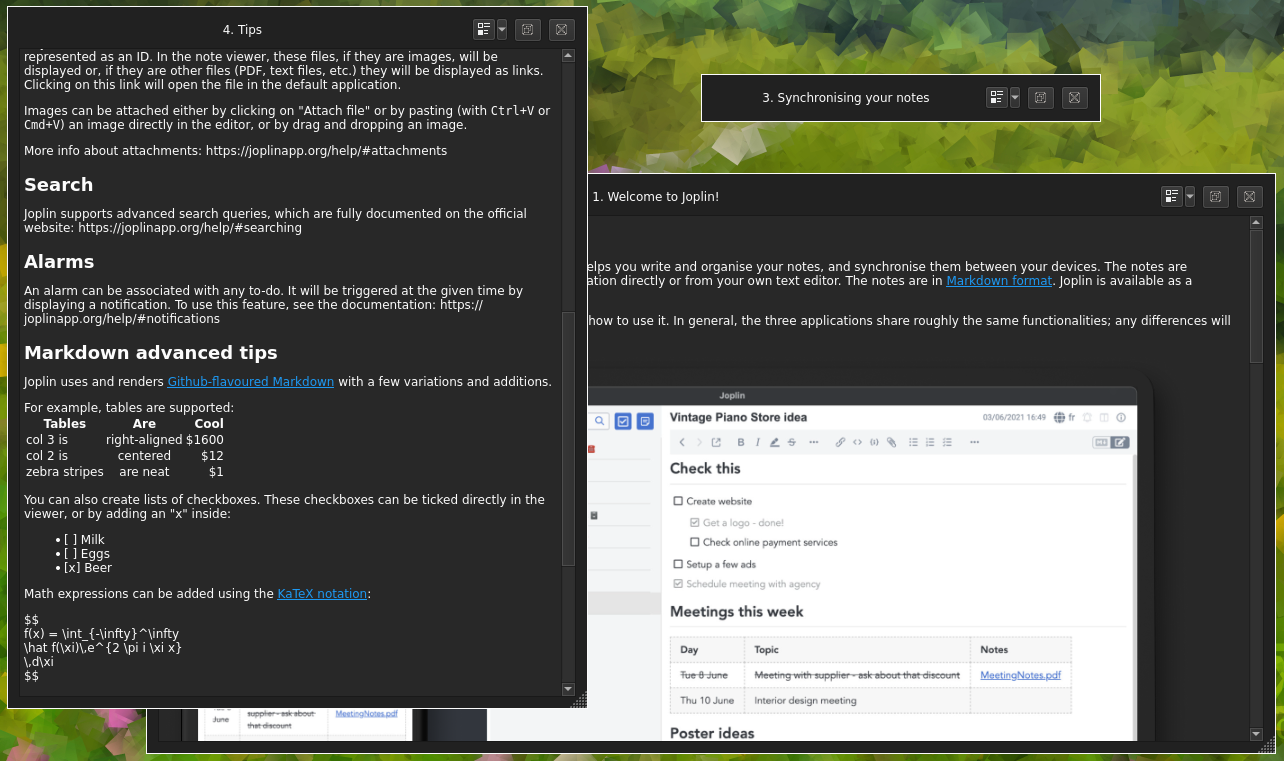
Task: Click the 'zebra stripes' table cell
Action: [x=65, y=472]
